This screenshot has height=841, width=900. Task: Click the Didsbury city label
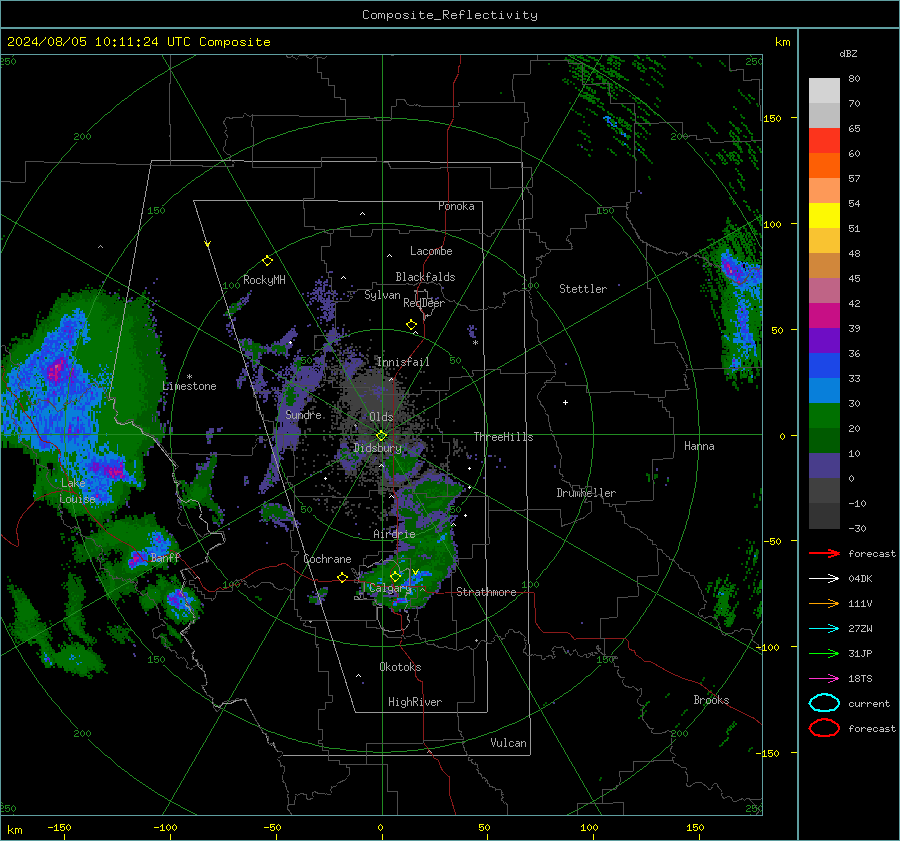[x=377, y=448]
